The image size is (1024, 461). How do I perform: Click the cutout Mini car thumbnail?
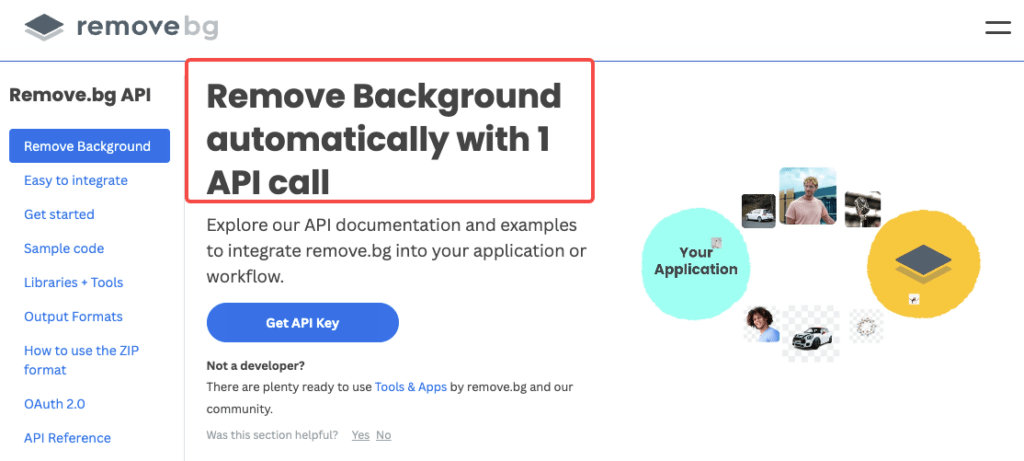(x=811, y=334)
